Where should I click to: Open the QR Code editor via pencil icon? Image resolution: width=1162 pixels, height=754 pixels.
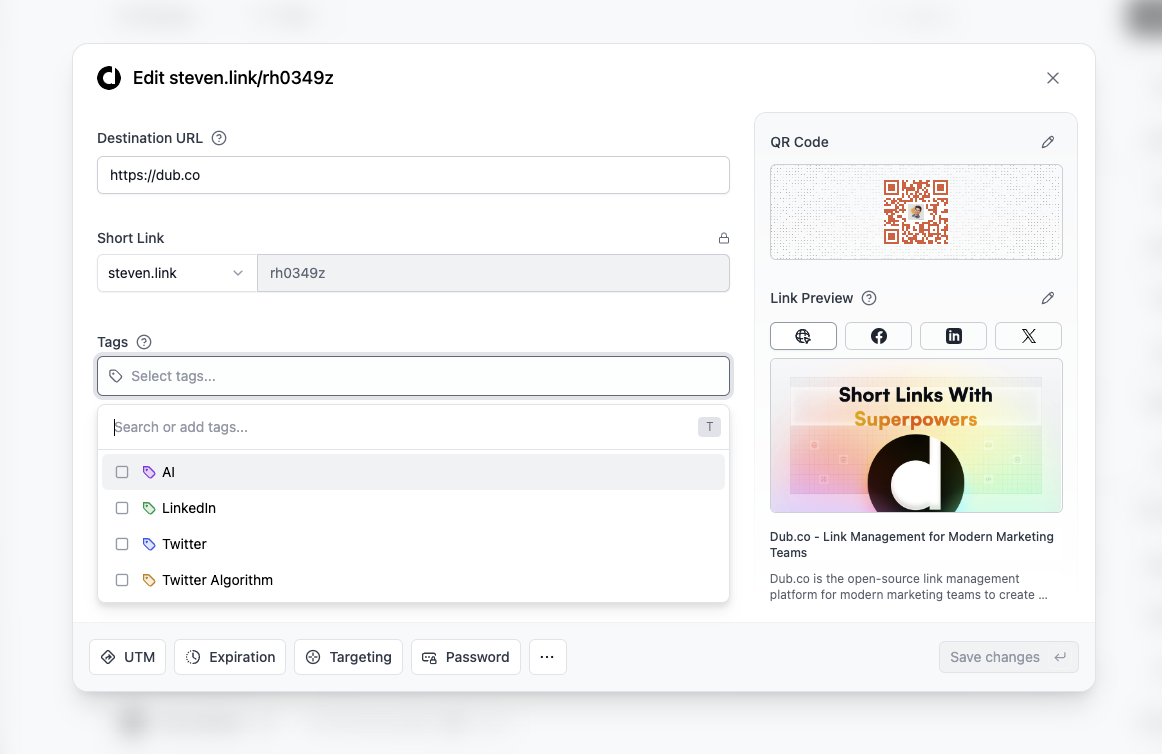pyautogui.click(x=1048, y=142)
